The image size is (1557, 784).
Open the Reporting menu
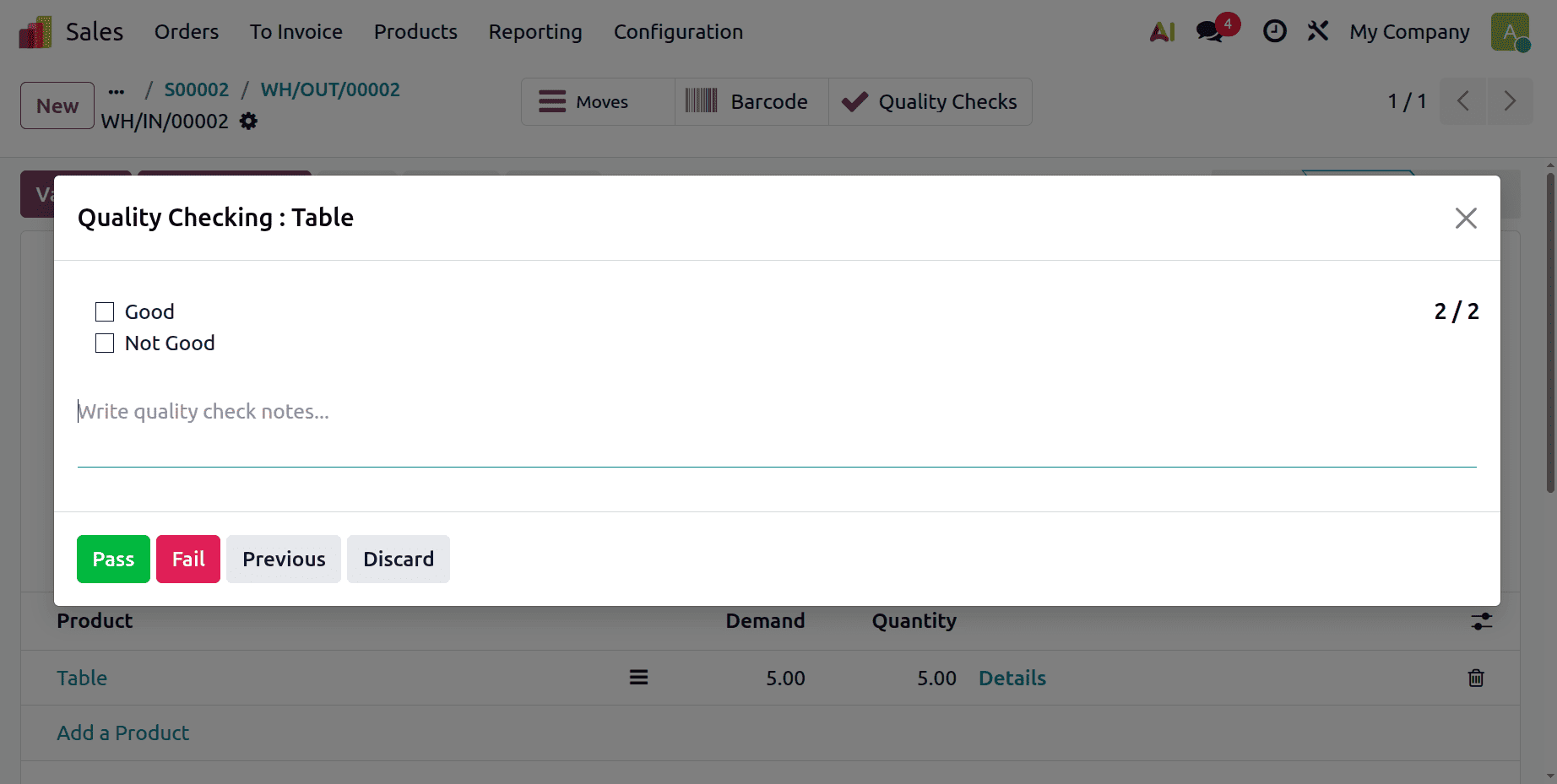[535, 32]
